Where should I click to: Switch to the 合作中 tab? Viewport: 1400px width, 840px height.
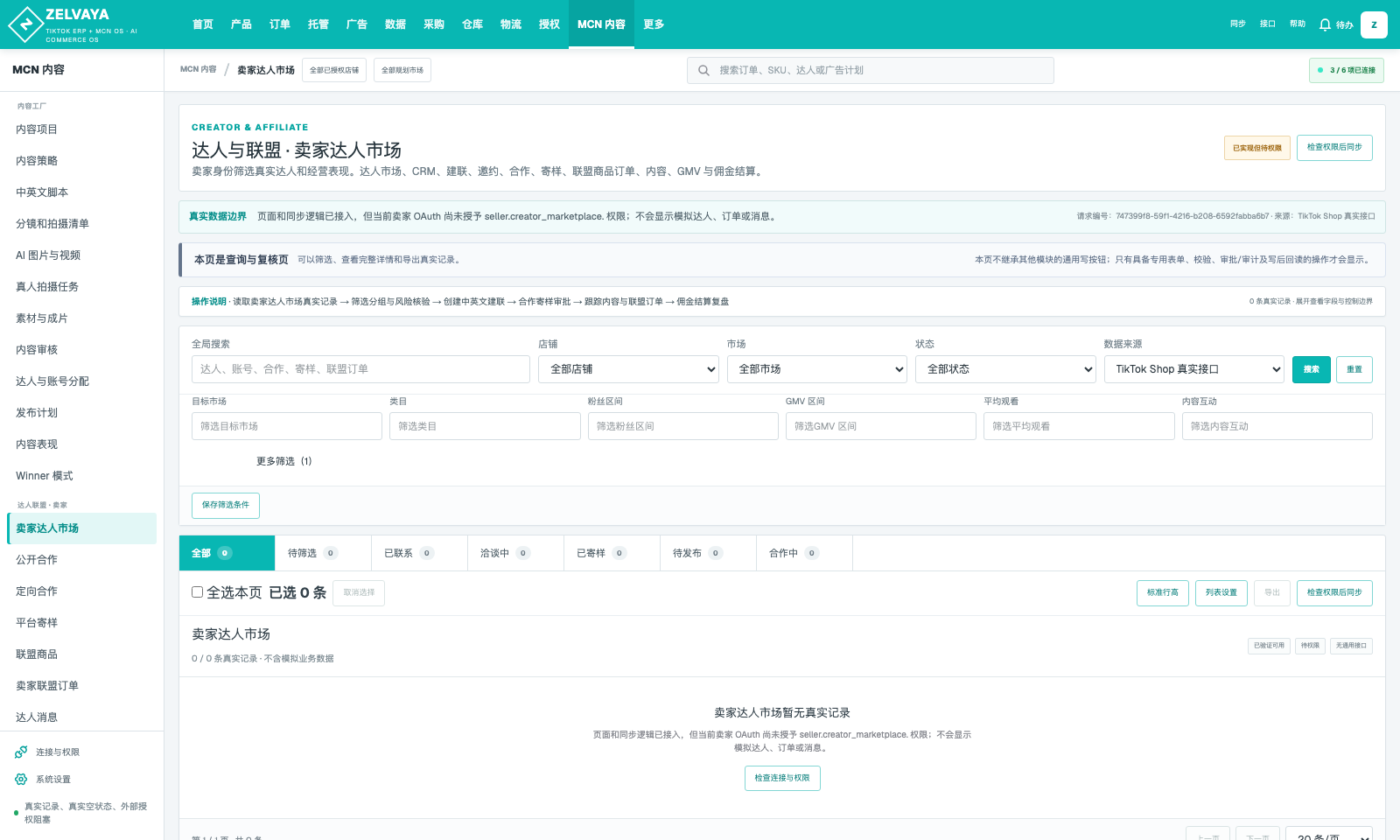[804, 553]
